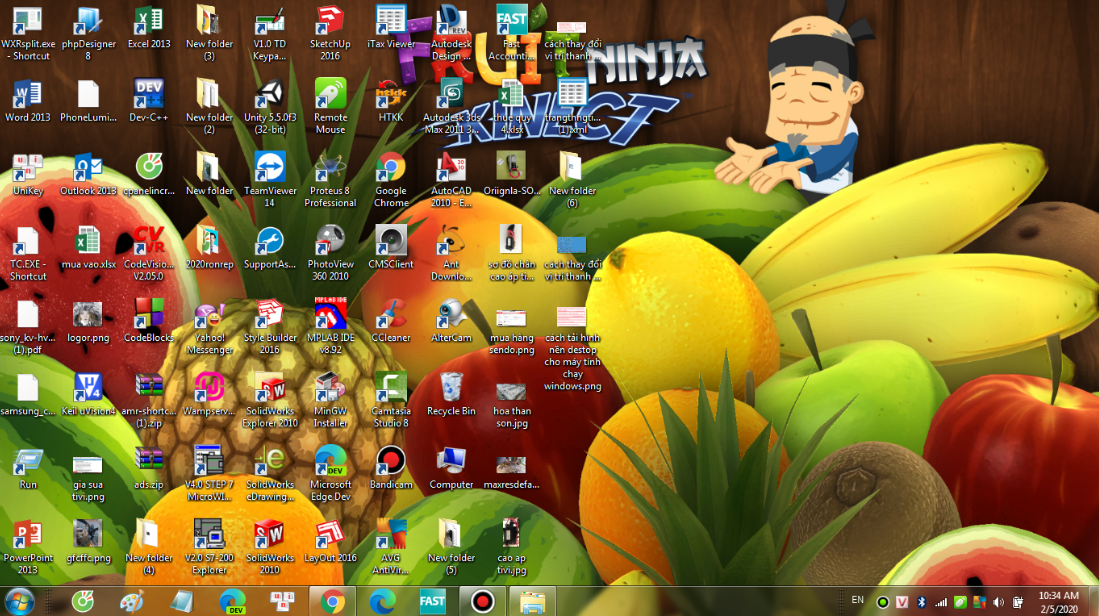Select the hoa than son.jpg thumbnail
This screenshot has width=1099, height=616.
pyautogui.click(x=511, y=390)
